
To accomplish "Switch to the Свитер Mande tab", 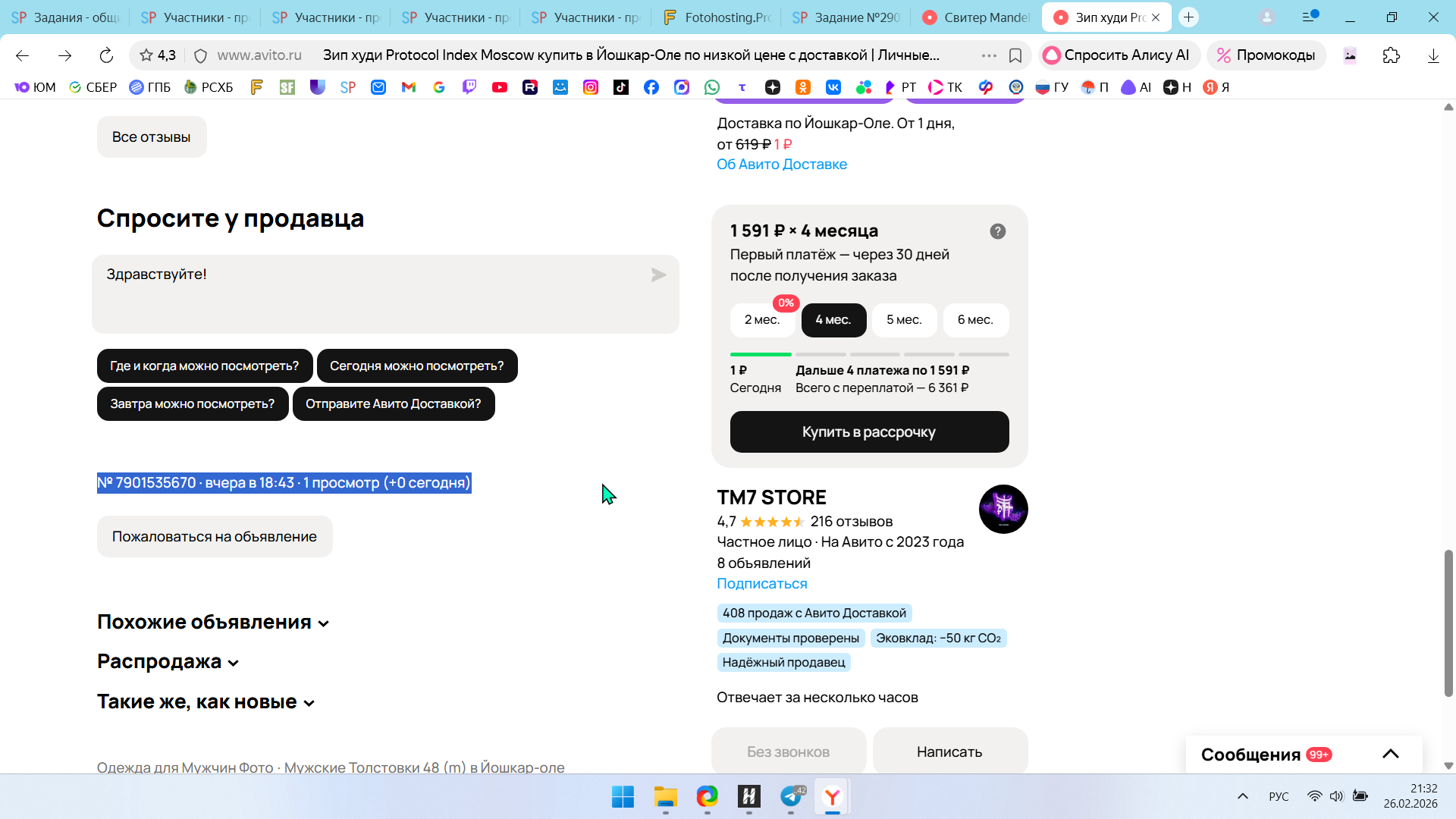I will point(977,17).
